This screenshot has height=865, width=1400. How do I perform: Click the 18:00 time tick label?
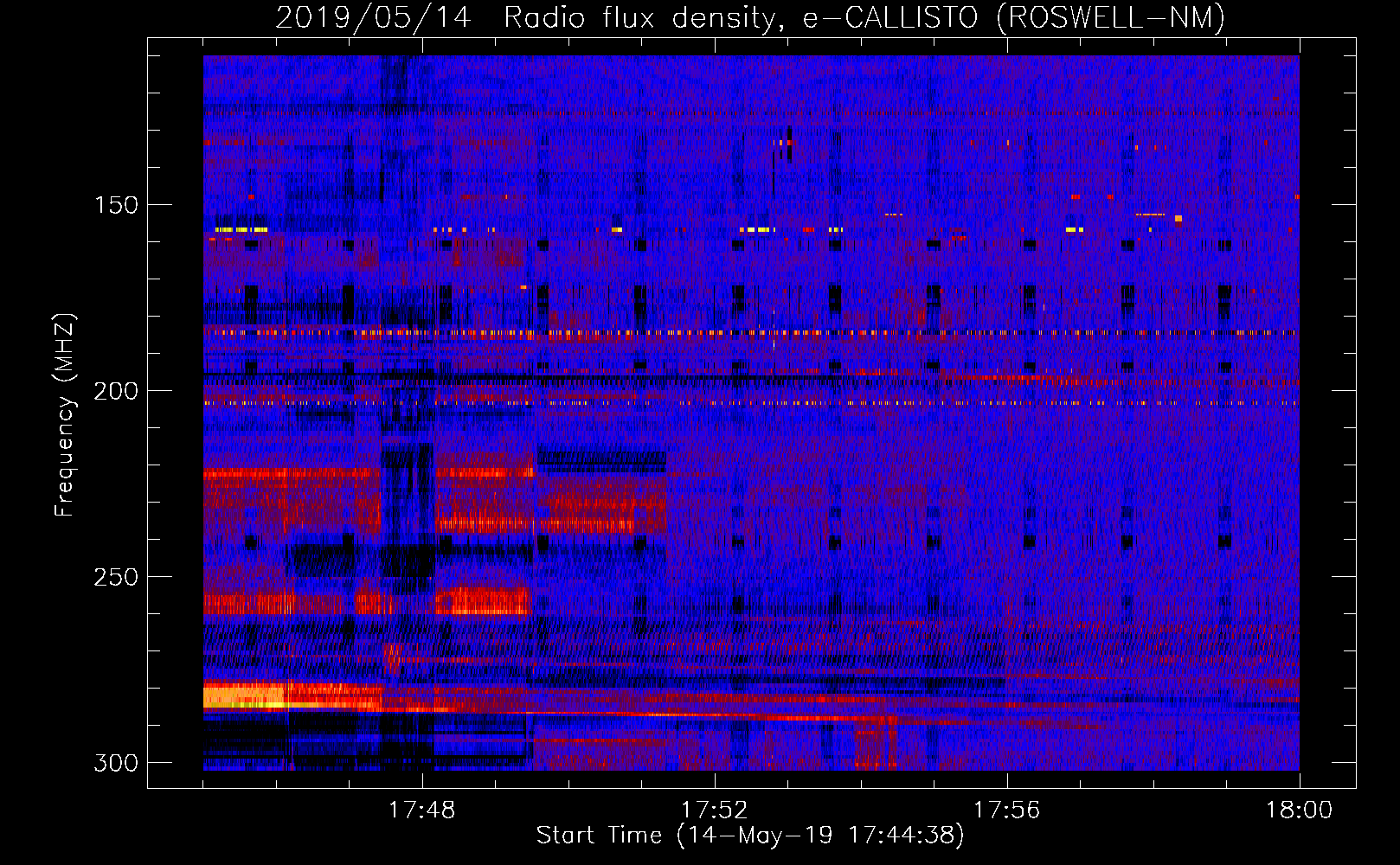click(1299, 811)
